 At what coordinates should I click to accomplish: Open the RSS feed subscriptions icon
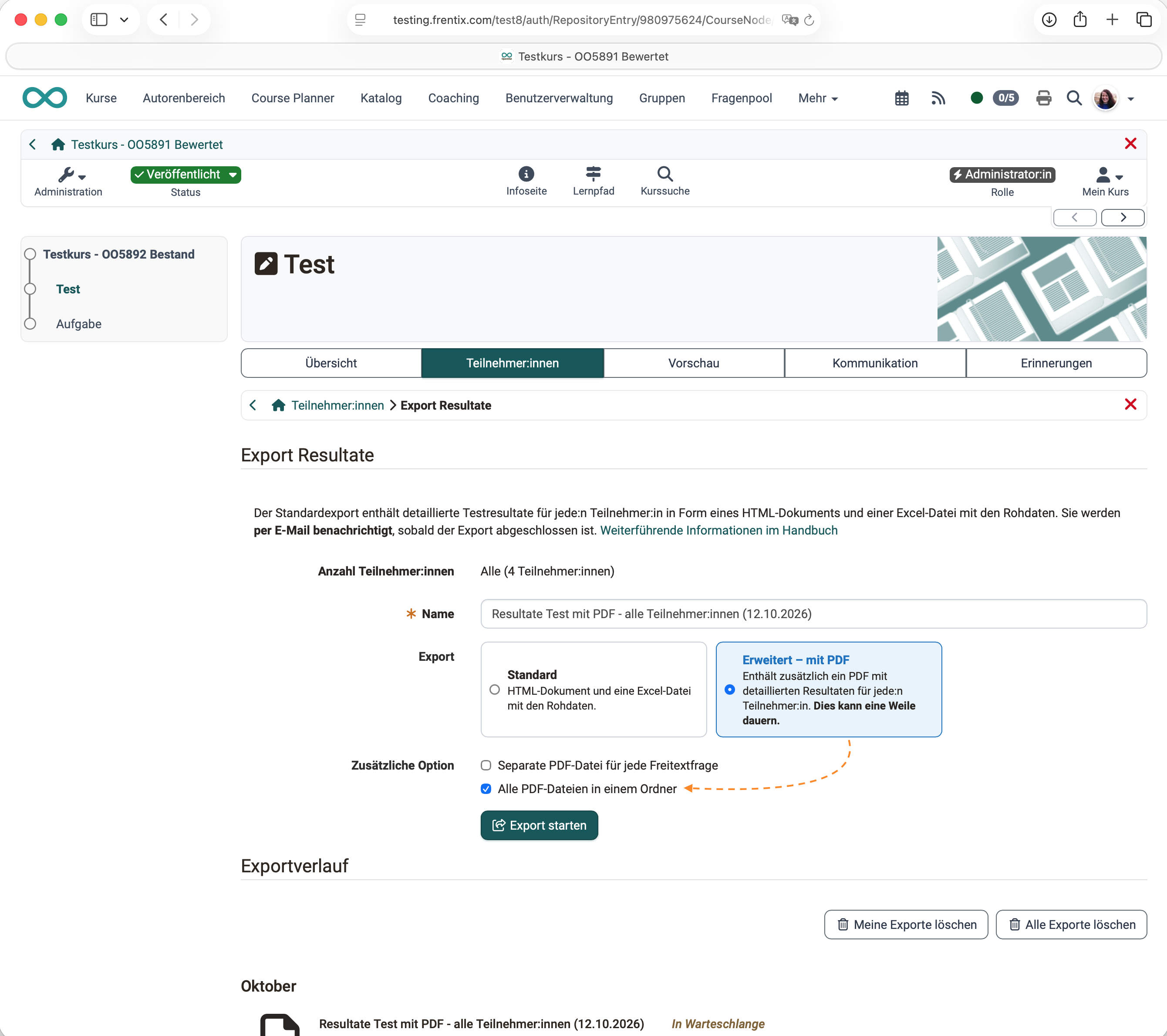point(938,98)
